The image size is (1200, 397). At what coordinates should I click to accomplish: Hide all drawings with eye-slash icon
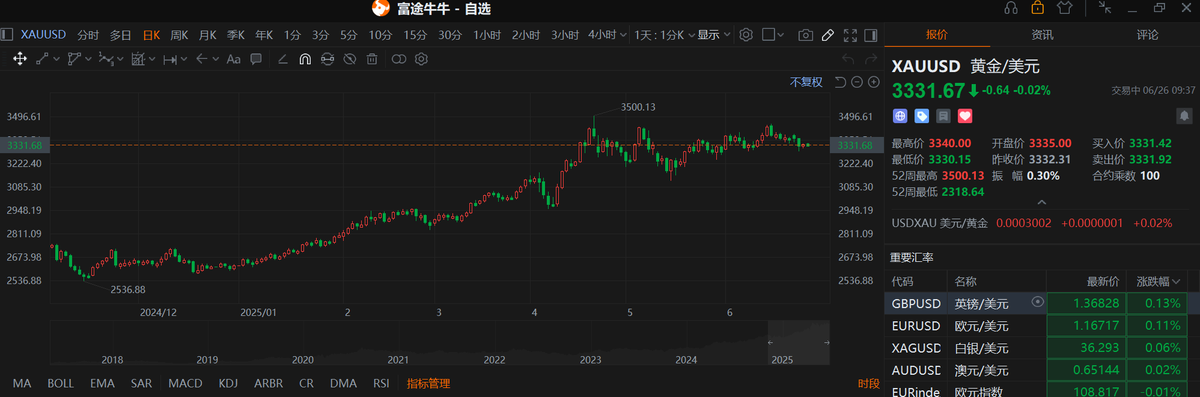[350, 59]
